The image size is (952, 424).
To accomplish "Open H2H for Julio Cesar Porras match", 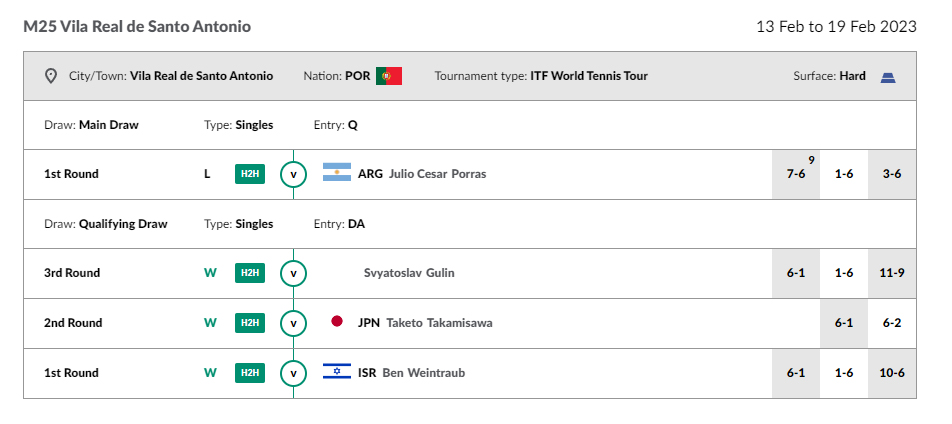I will pos(250,174).
